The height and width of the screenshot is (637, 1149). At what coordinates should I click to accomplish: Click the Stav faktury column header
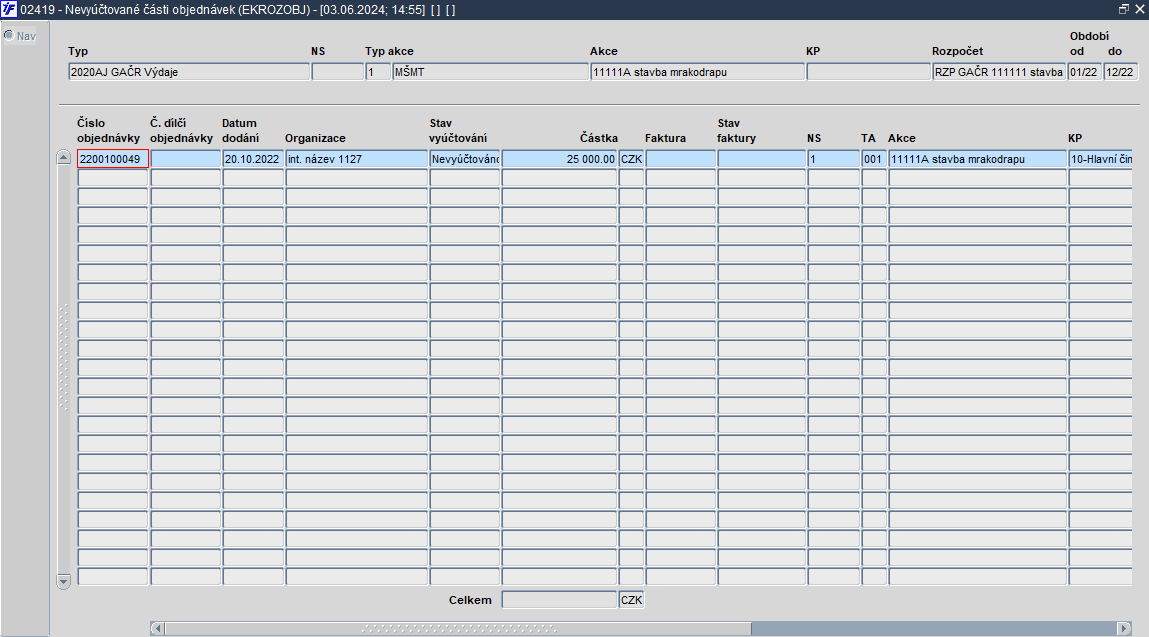pyautogui.click(x=736, y=130)
